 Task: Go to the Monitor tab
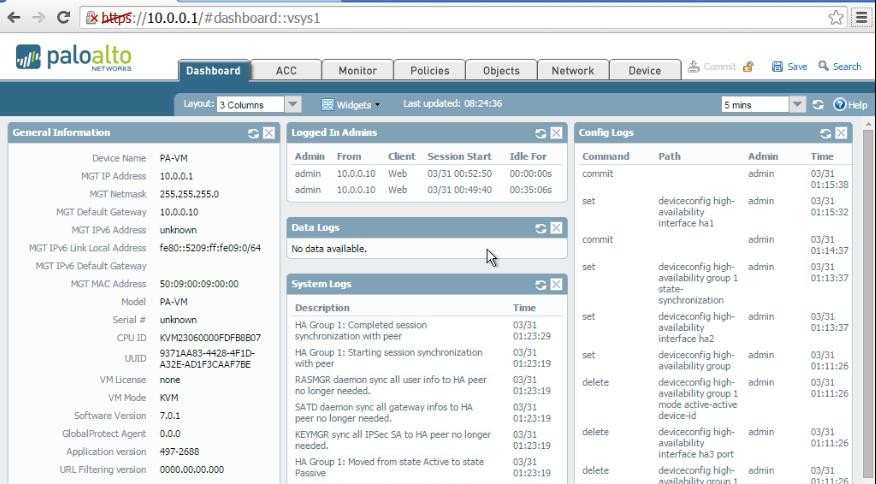[x=357, y=71]
